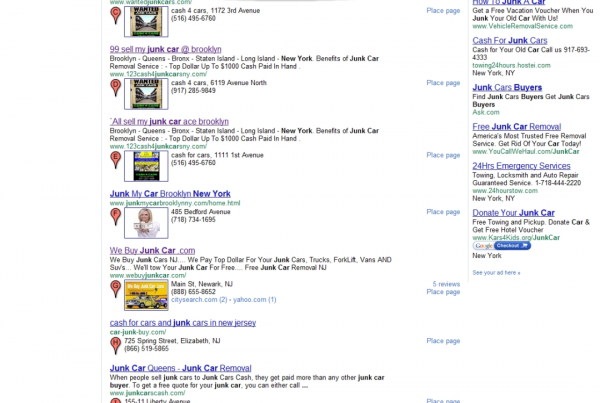Open Place page for Main St, Newark listing

pos(443,292)
